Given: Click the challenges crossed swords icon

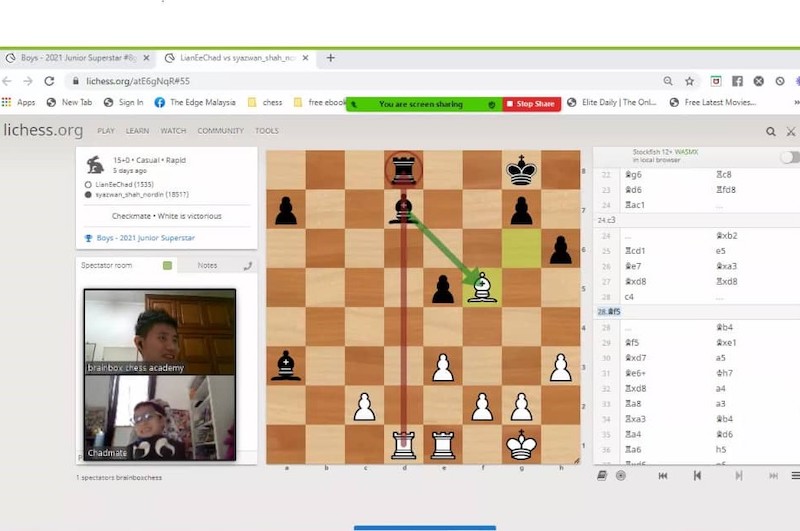Looking at the screenshot, I should (x=791, y=132).
